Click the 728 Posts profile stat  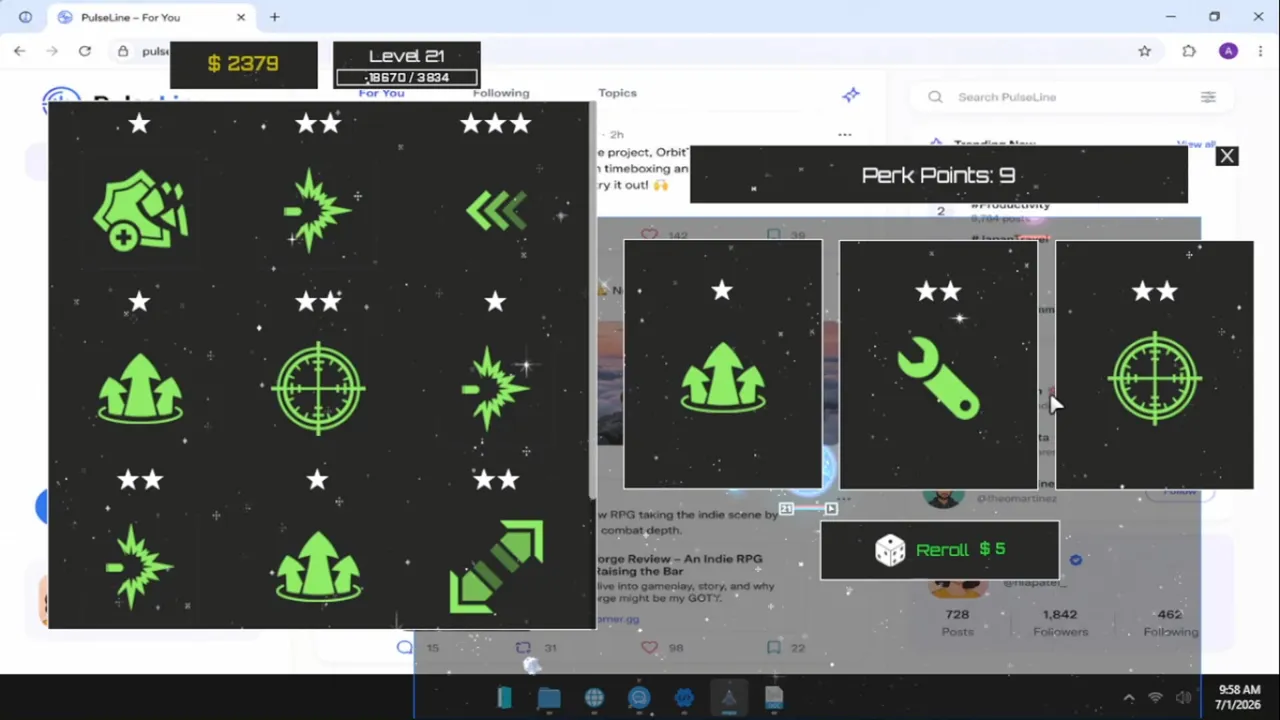point(957,622)
